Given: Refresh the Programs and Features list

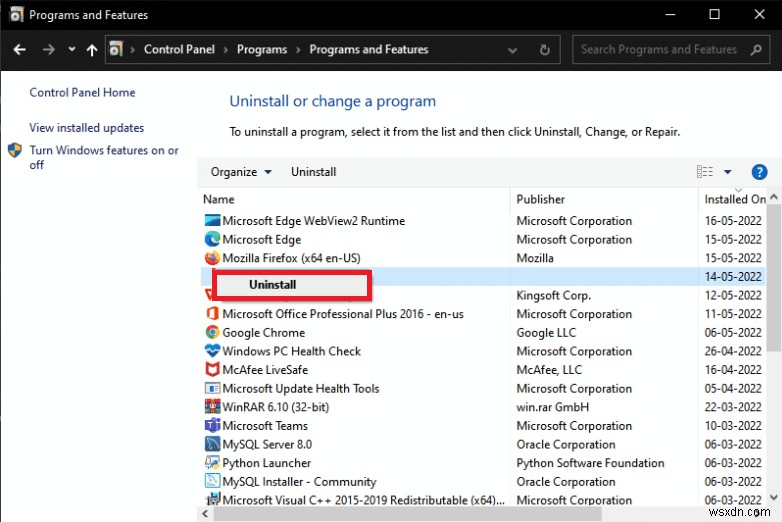Looking at the screenshot, I should pyautogui.click(x=545, y=49).
